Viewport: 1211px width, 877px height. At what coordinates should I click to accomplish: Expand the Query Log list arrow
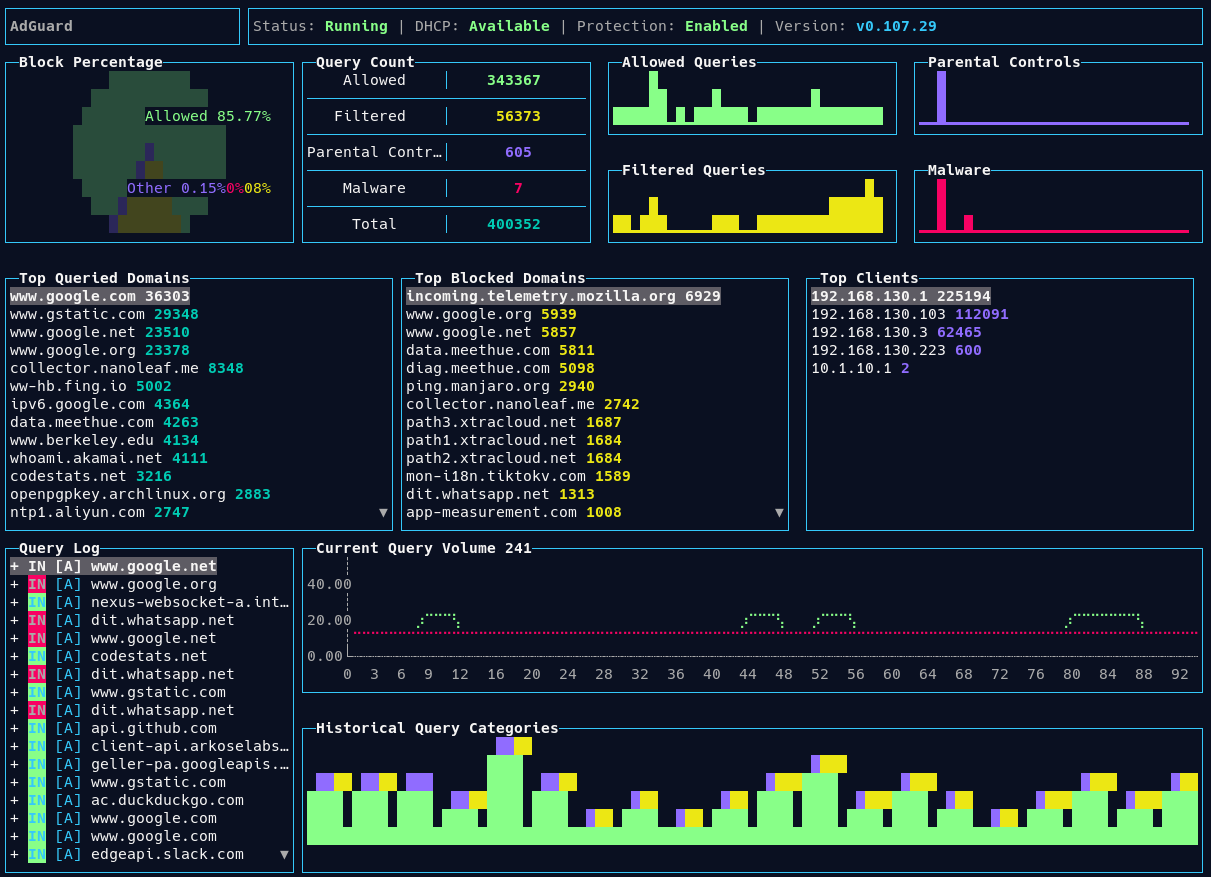pos(284,855)
